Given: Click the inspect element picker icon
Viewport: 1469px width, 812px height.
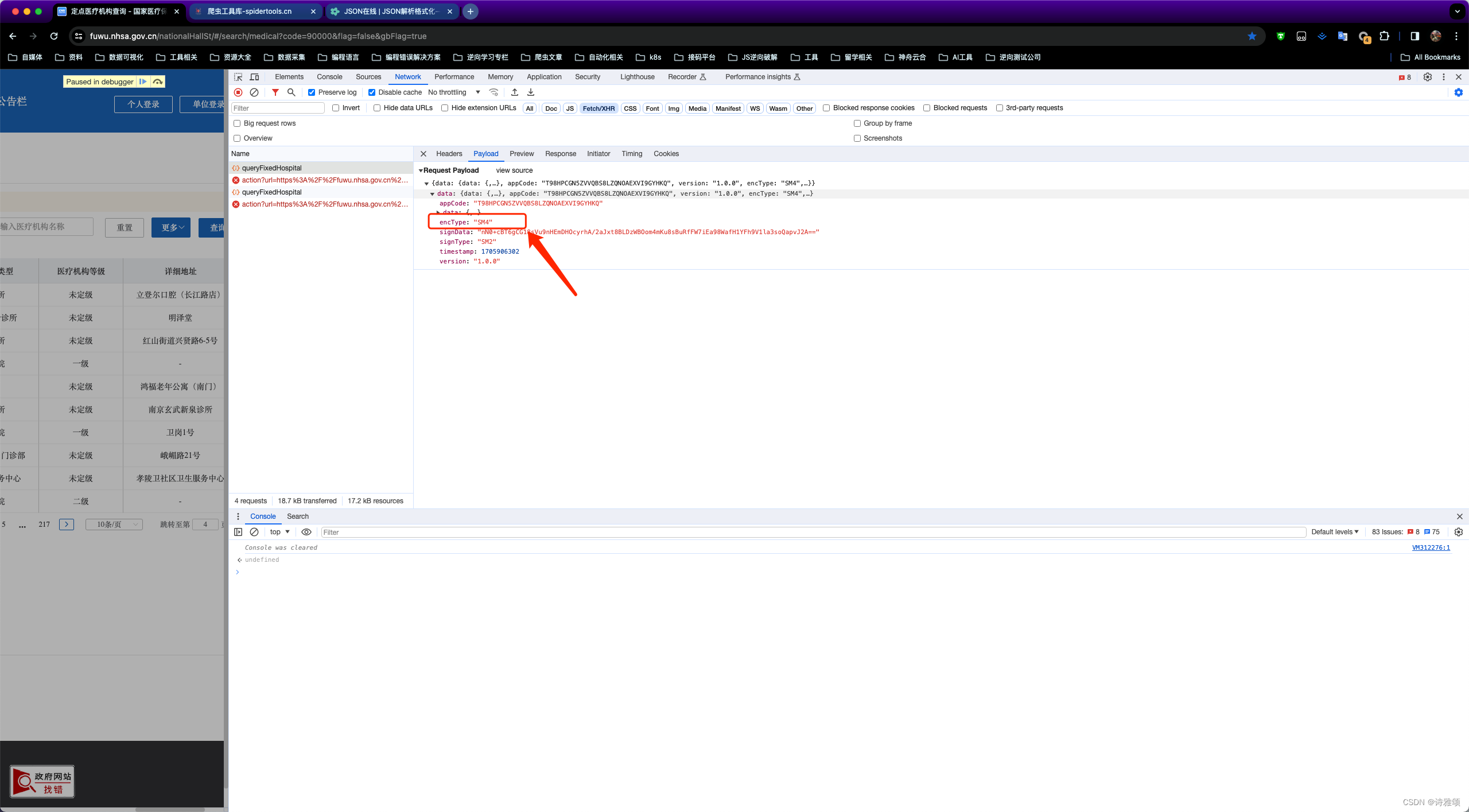Looking at the screenshot, I should [239, 77].
